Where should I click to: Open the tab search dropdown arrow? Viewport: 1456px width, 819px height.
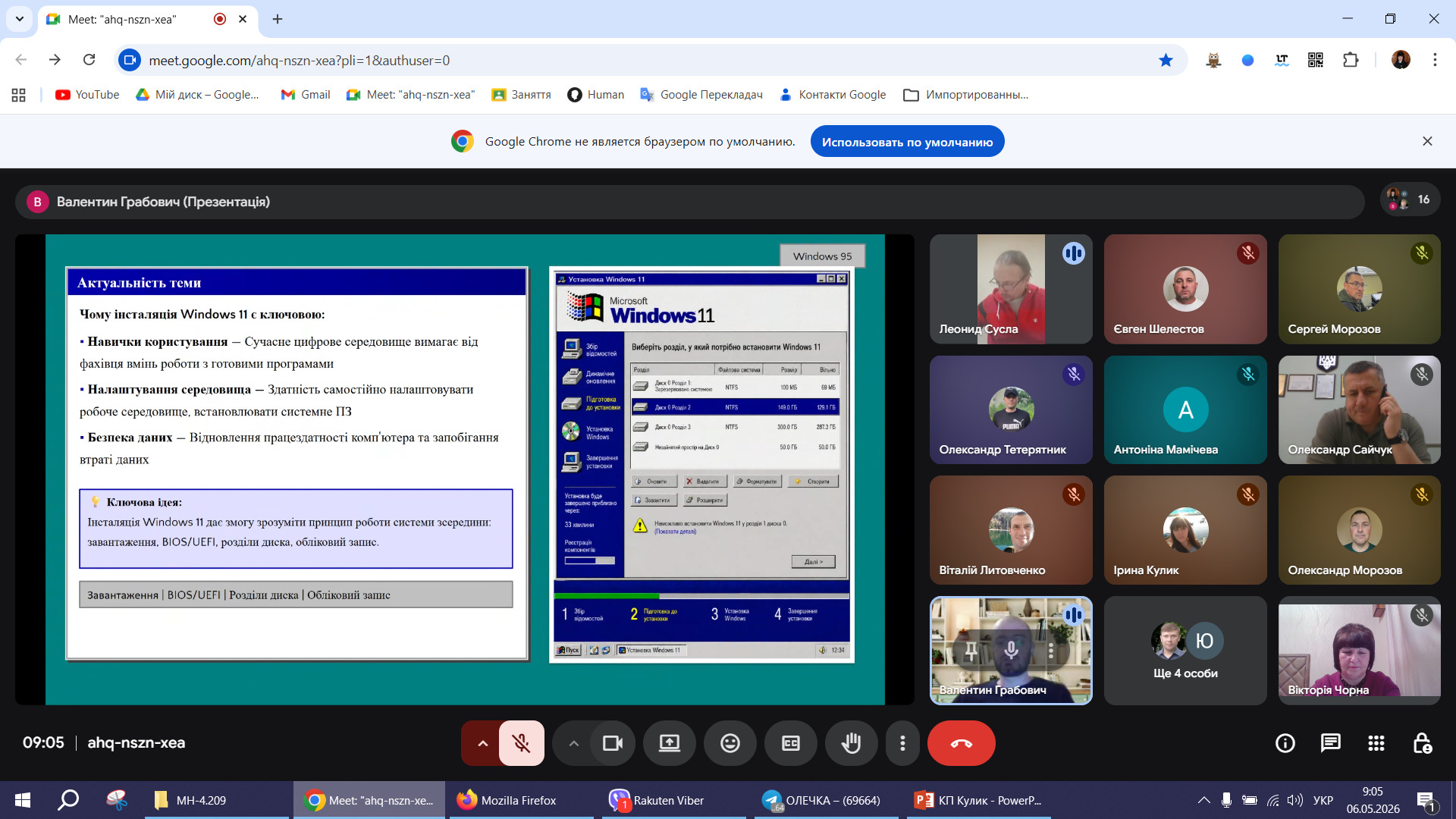click(19, 19)
